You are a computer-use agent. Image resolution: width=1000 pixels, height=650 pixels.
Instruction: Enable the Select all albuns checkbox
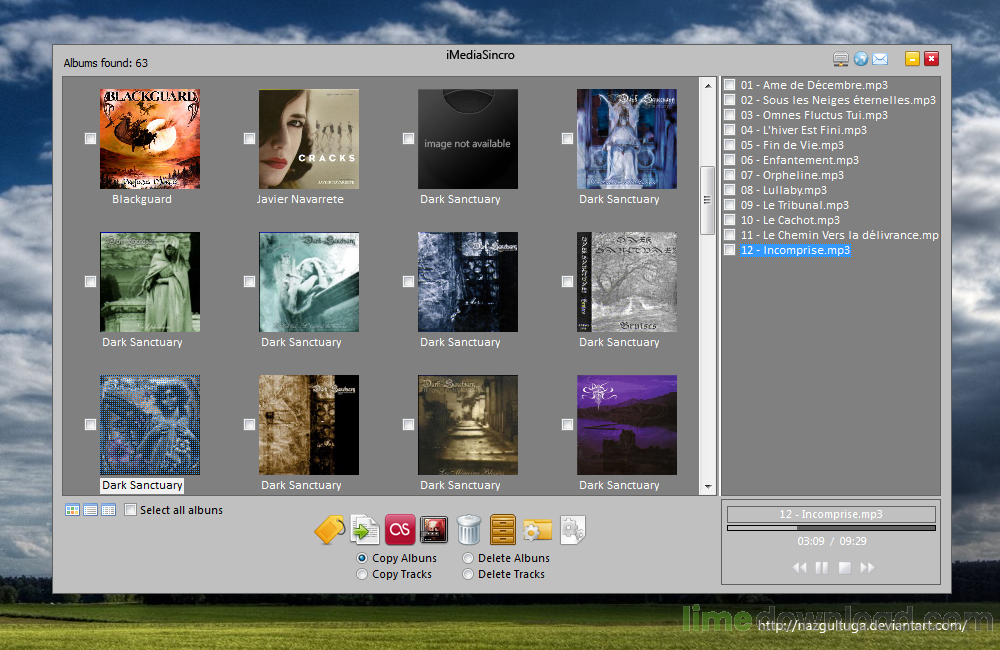click(130, 510)
